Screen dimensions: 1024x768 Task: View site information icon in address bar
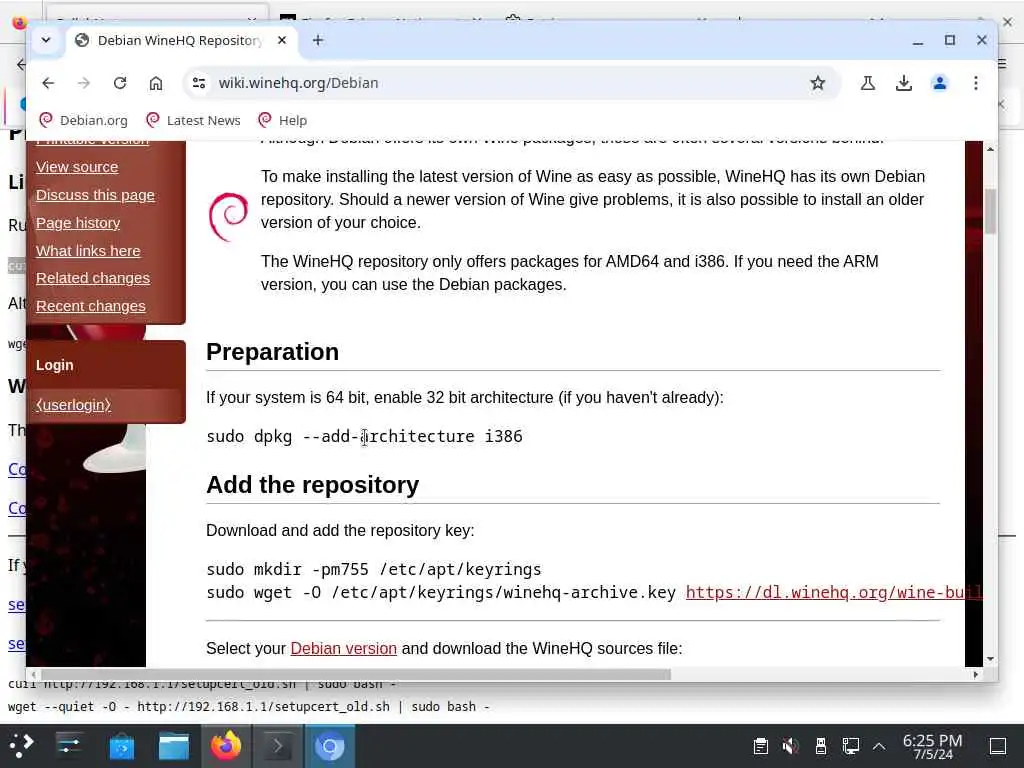click(x=199, y=83)
